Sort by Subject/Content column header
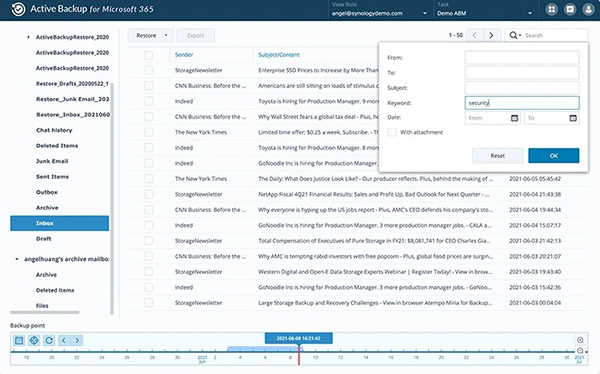Viewport: 600px width, 374px height. (x=279, y=55)
